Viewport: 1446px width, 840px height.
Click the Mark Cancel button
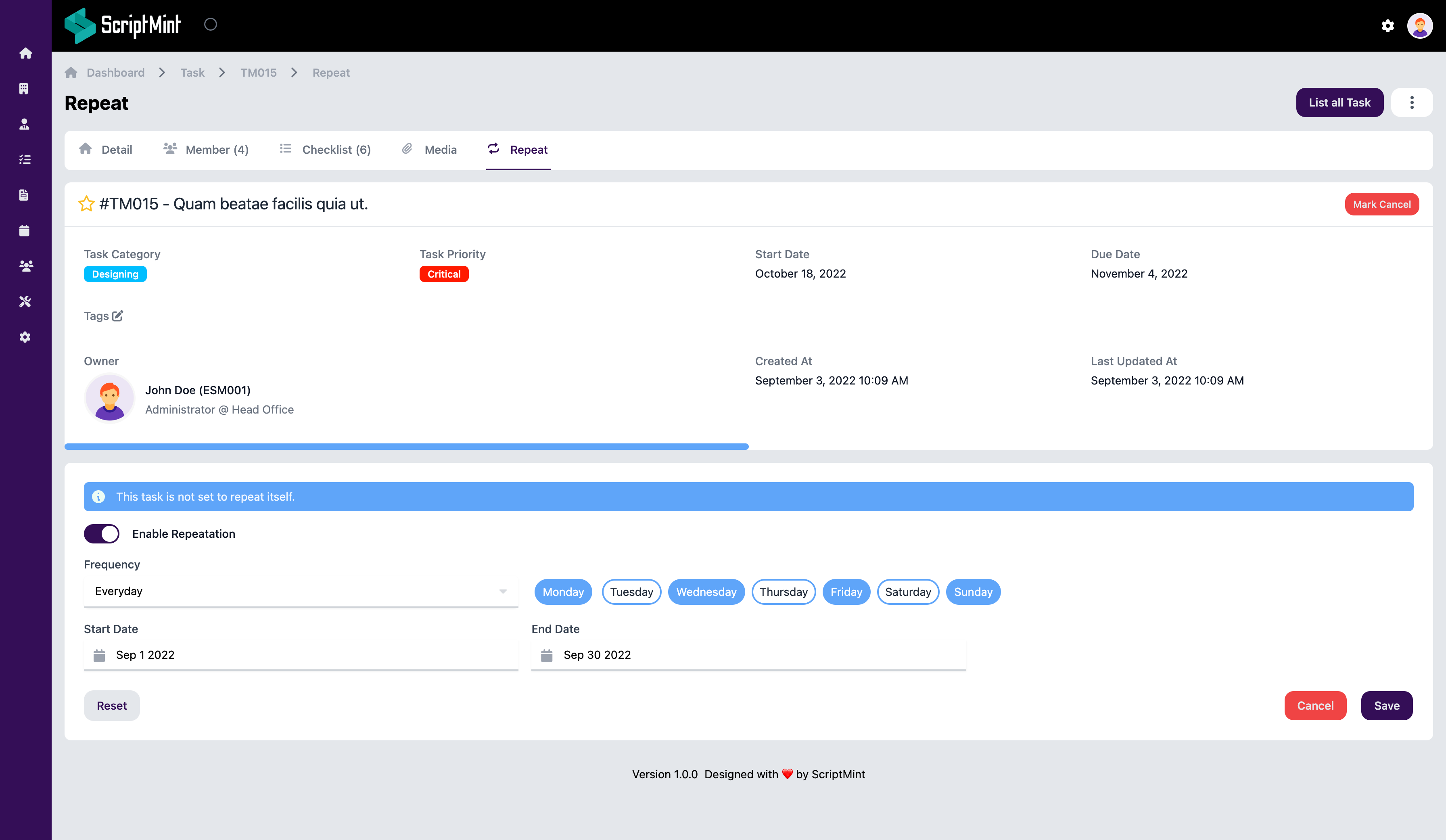pyautogui.click(x=1381, y=204)
